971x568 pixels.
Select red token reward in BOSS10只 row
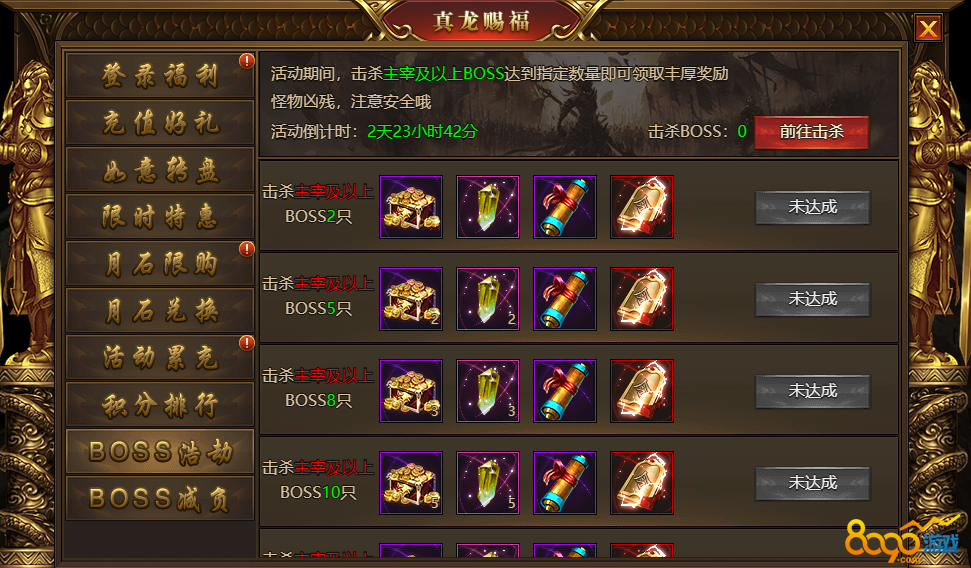click(642, 483)
